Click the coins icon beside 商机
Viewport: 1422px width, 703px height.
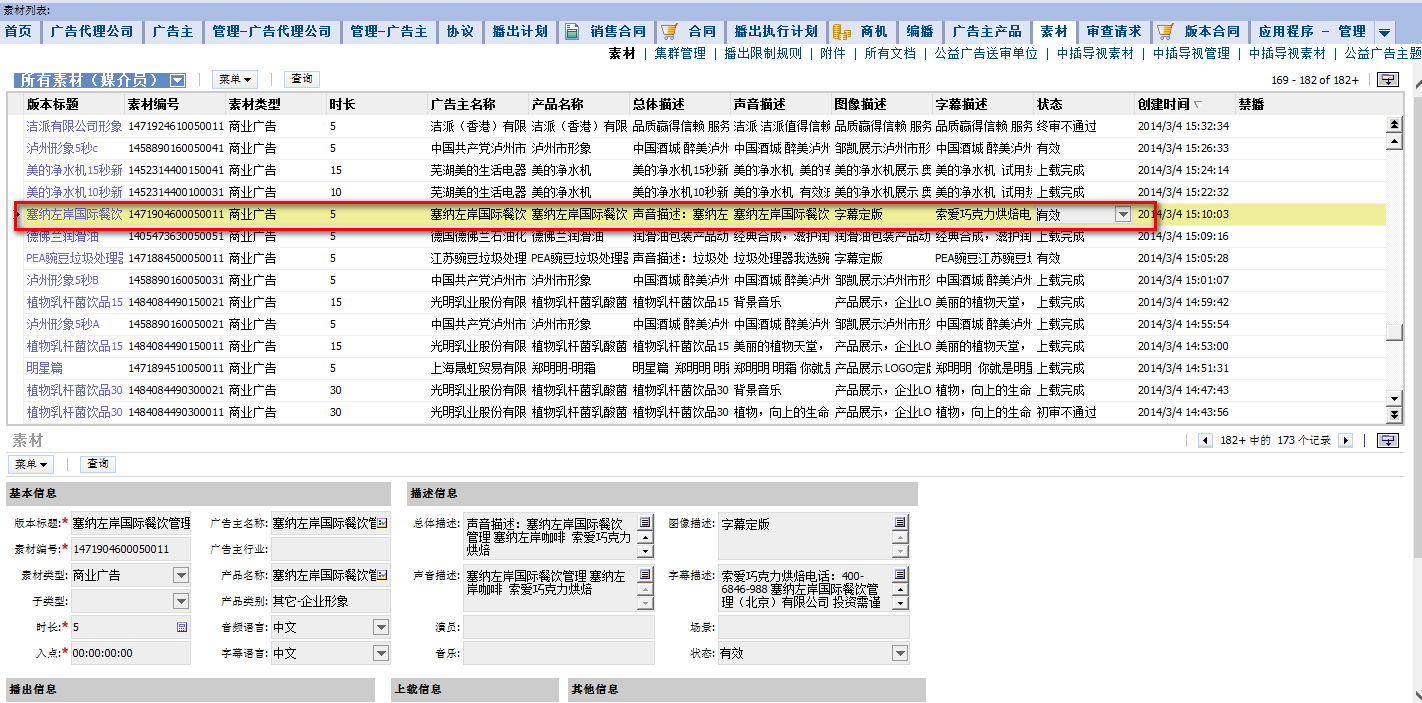(842, 32)
